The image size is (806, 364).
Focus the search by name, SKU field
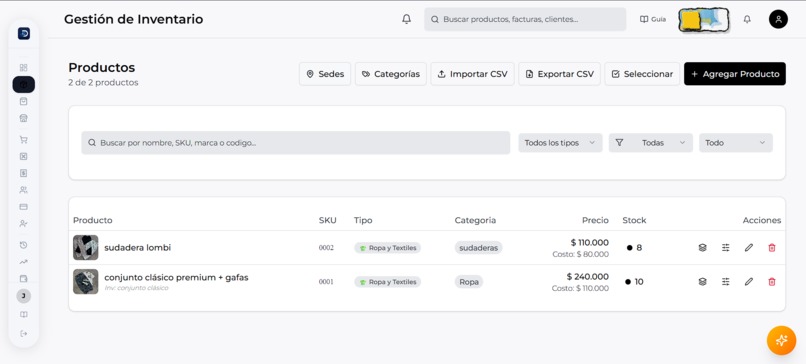pos(296,143)
